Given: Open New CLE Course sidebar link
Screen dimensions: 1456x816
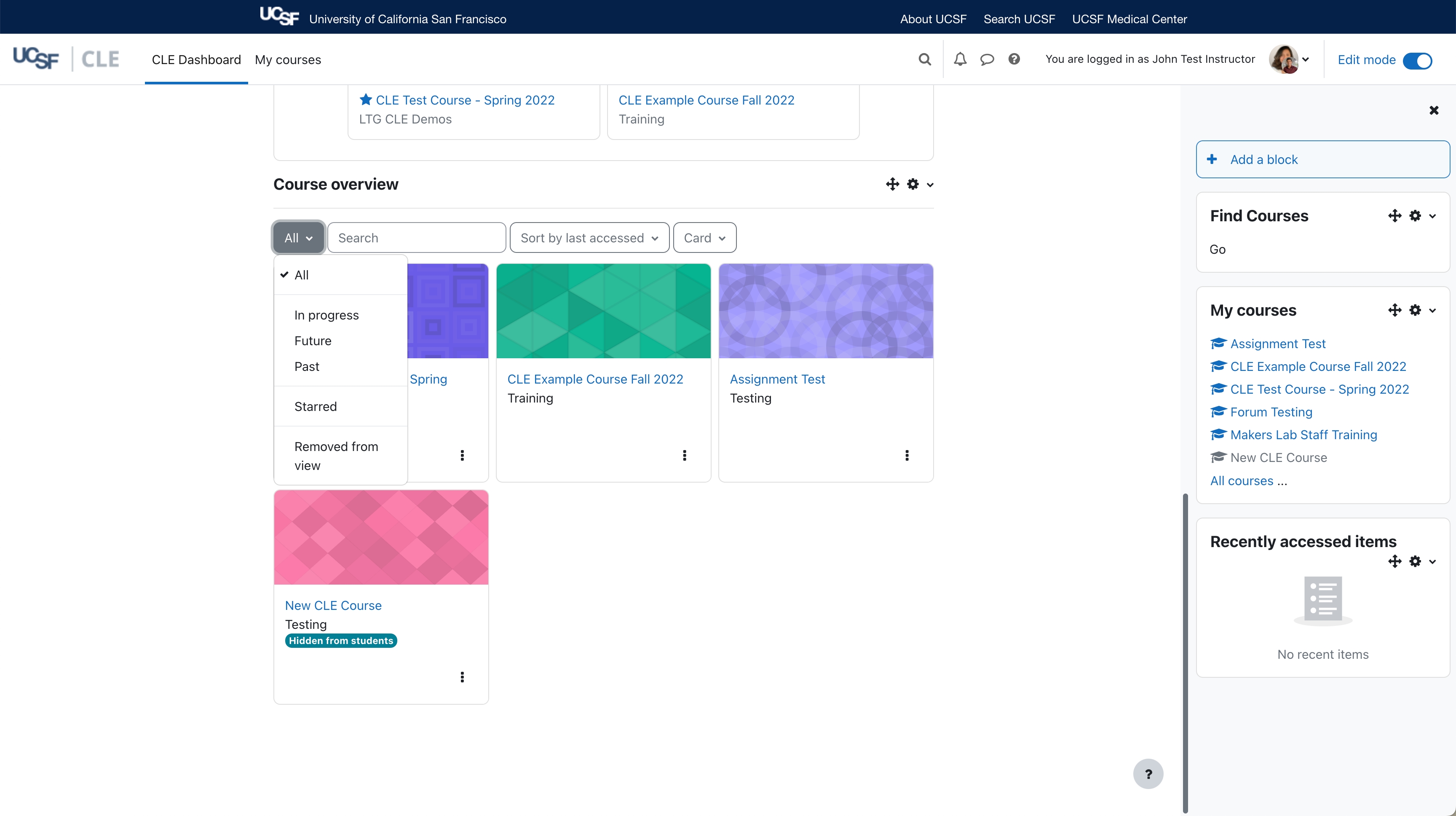Looking at the screenshot, I should tap(1279, 457).
